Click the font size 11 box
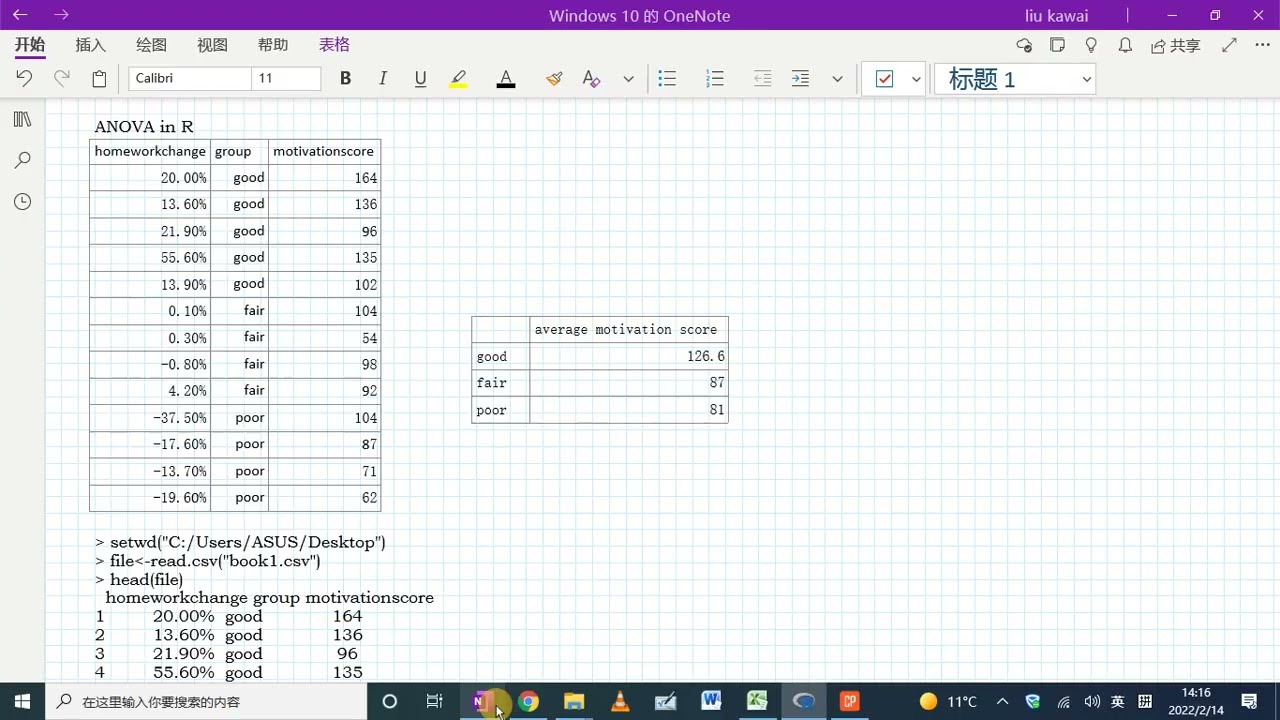This screenshot has width=1280, height=720. click(x=286, y=78)
